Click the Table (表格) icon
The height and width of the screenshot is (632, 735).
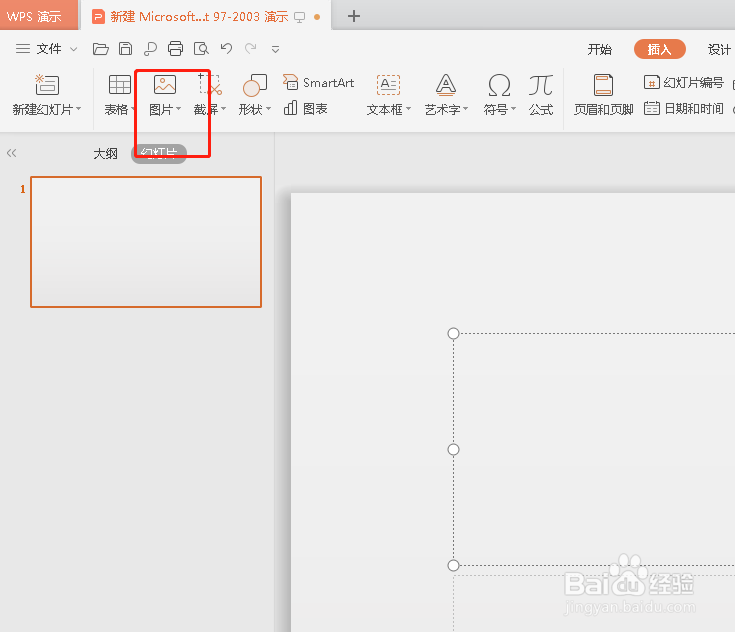[120, 85]
